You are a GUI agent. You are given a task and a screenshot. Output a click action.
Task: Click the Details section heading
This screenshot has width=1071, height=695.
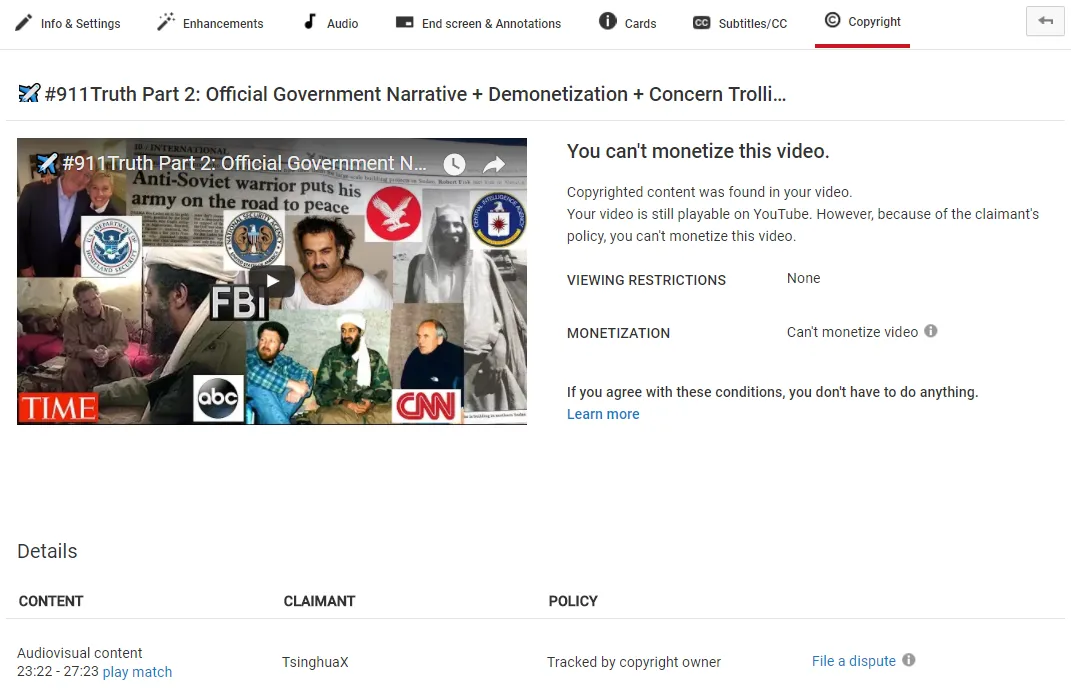click(47, 552)
